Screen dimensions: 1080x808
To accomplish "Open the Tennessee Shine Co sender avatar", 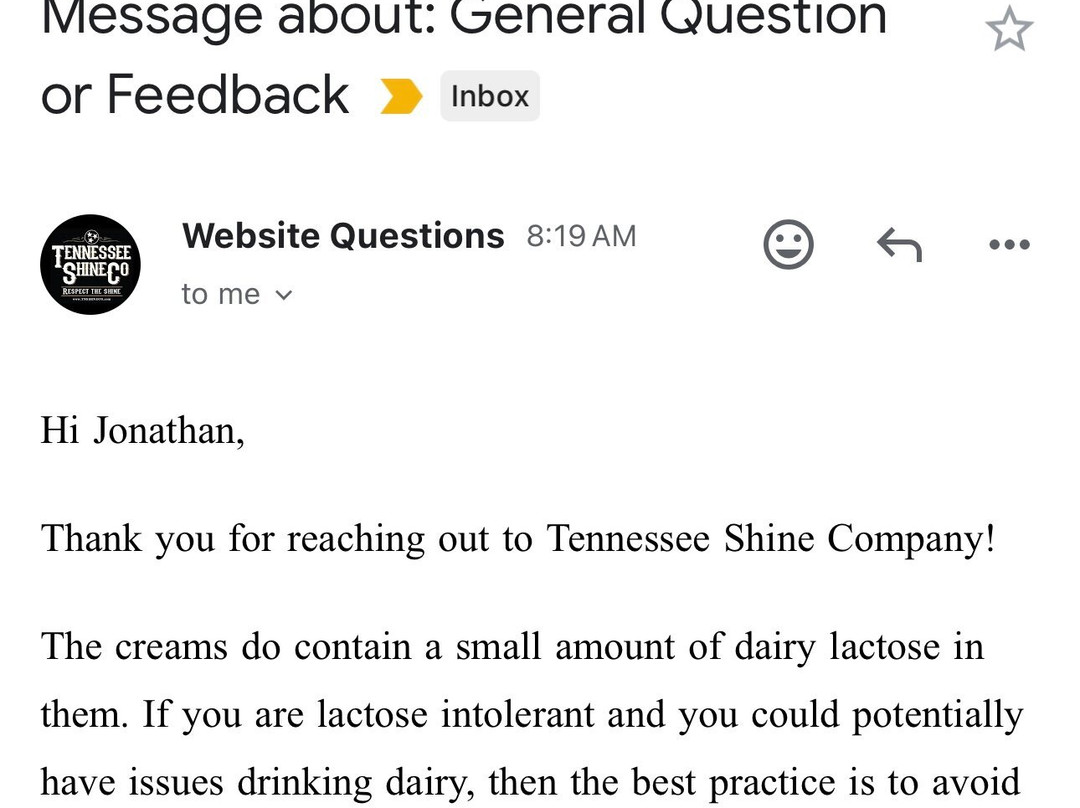I will pyautogui.click(x=90, y=264).
